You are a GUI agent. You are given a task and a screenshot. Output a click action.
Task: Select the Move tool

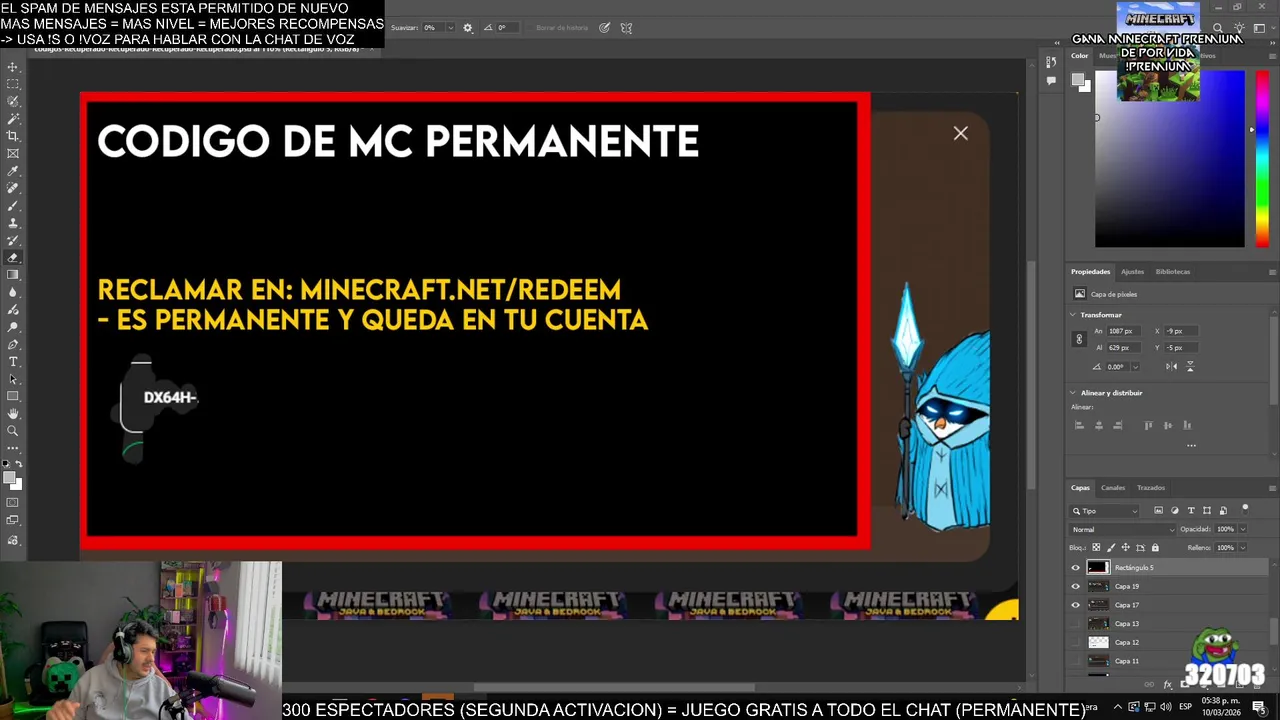coord(13,67)
